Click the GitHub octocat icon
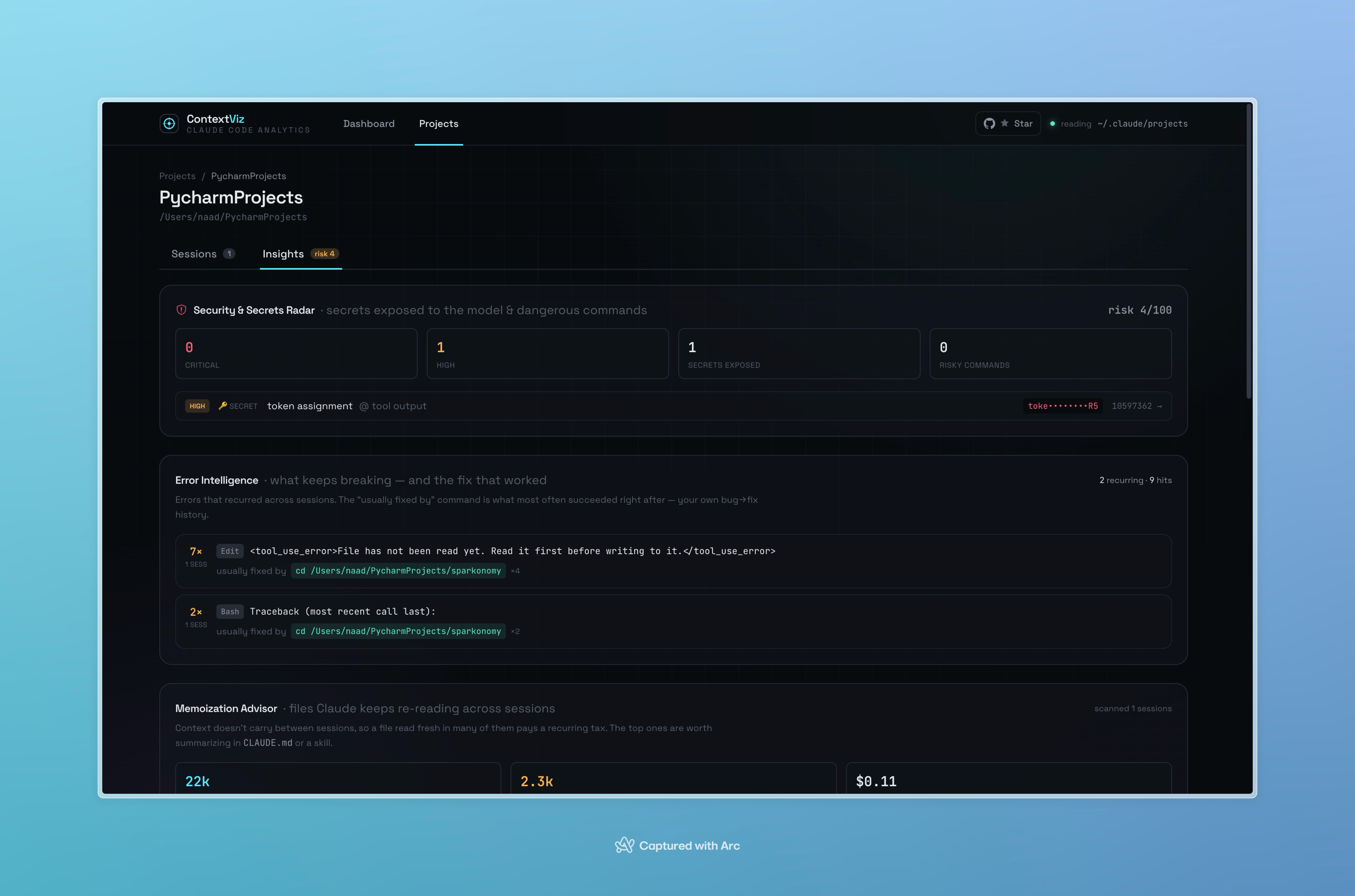 pos(989,124)
